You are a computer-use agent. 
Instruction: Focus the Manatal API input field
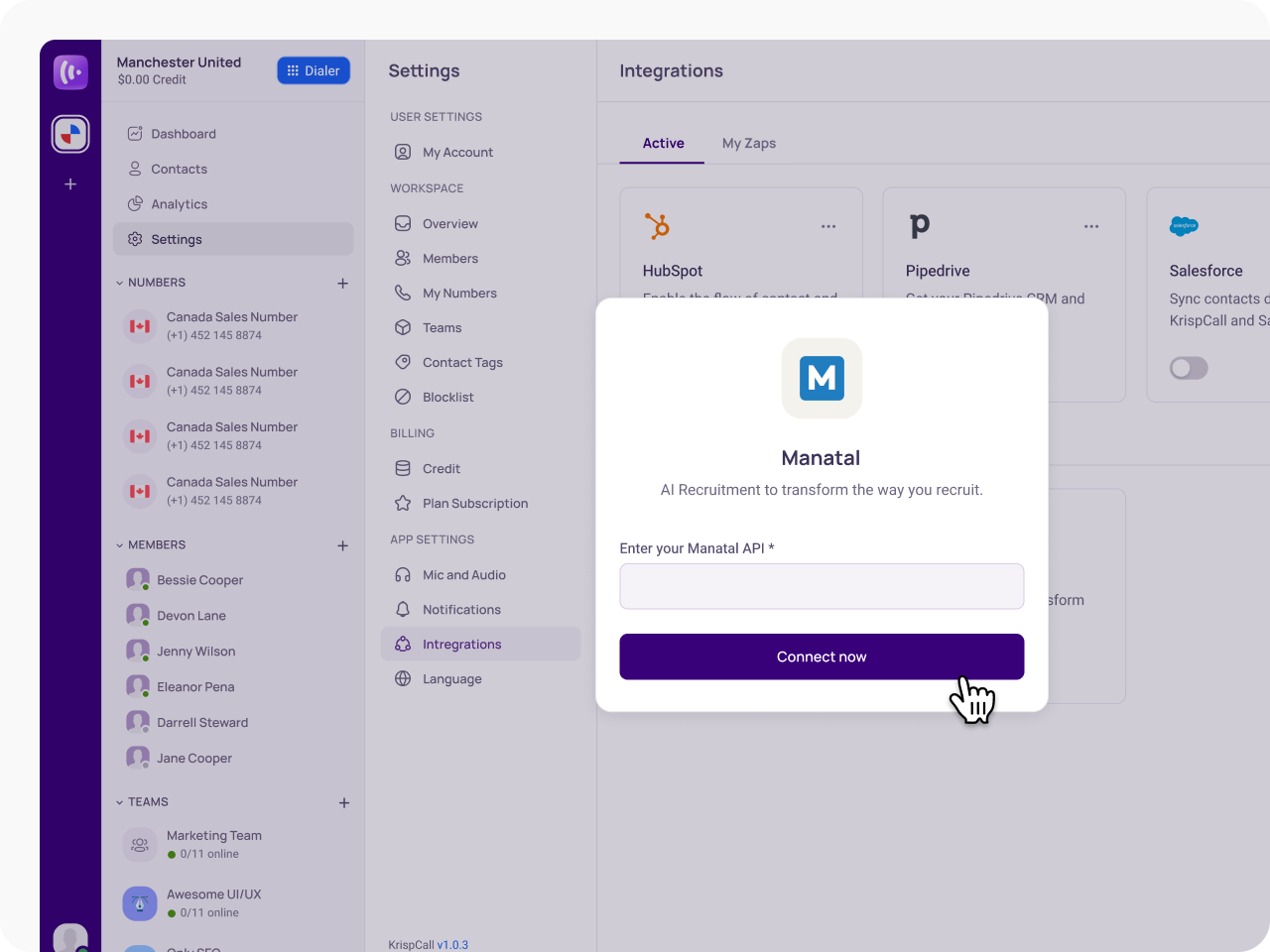[822, 586]
